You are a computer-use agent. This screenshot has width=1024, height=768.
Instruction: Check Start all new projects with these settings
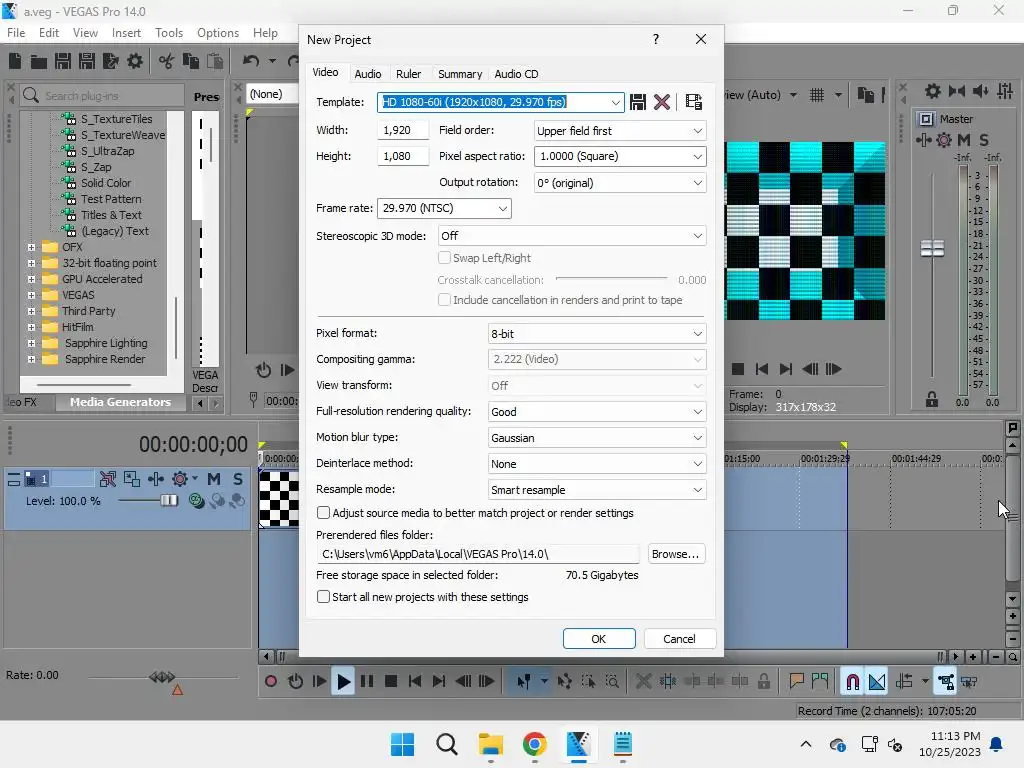[323, 596]
